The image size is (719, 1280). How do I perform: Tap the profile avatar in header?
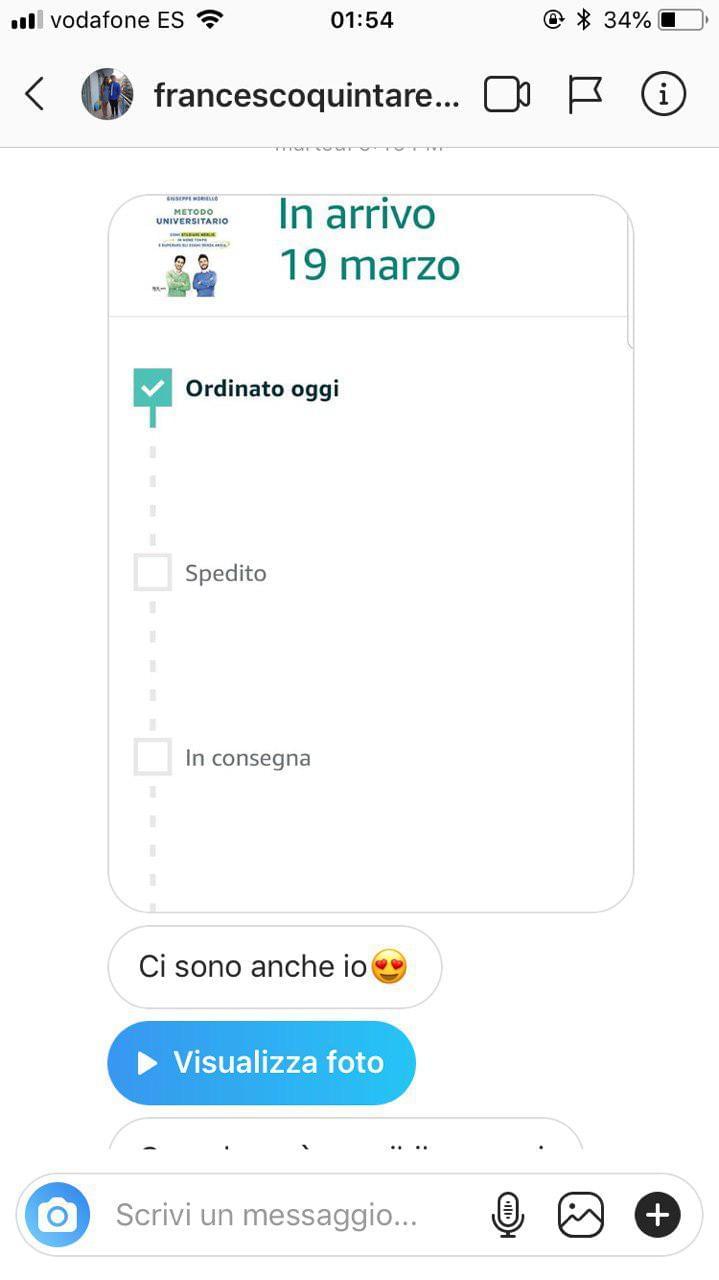click(x=107, y=95)
